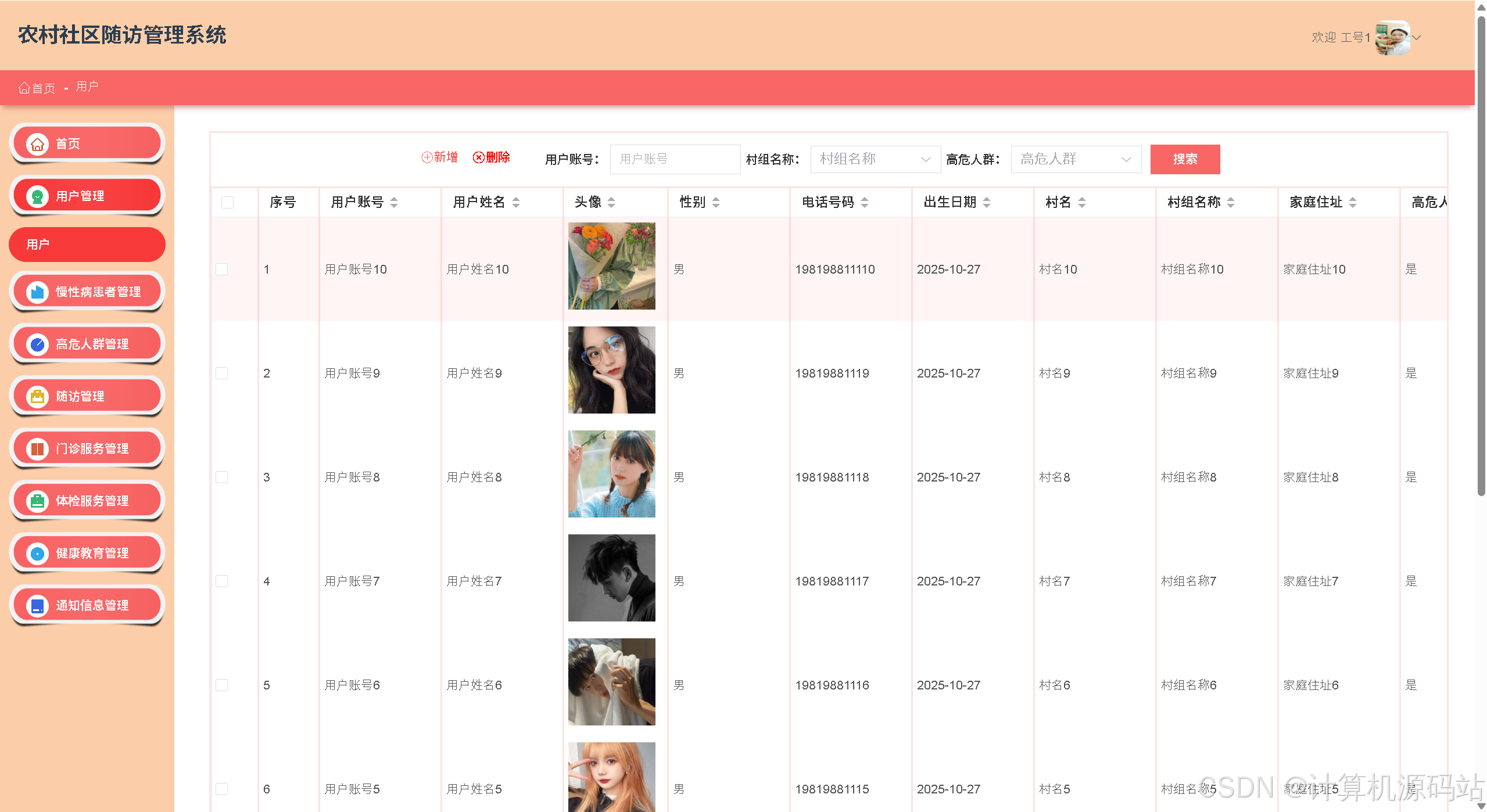This screenshot has width=1487, height=812.
Task: Sort by 电话号码 column arrows
Action: [x=865, y=202]
